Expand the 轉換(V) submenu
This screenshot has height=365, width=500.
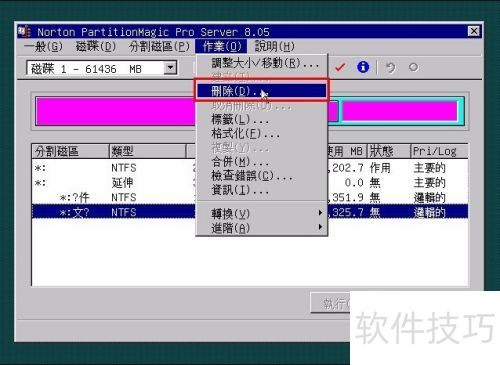pyautogui.click(x=261, y=213)
